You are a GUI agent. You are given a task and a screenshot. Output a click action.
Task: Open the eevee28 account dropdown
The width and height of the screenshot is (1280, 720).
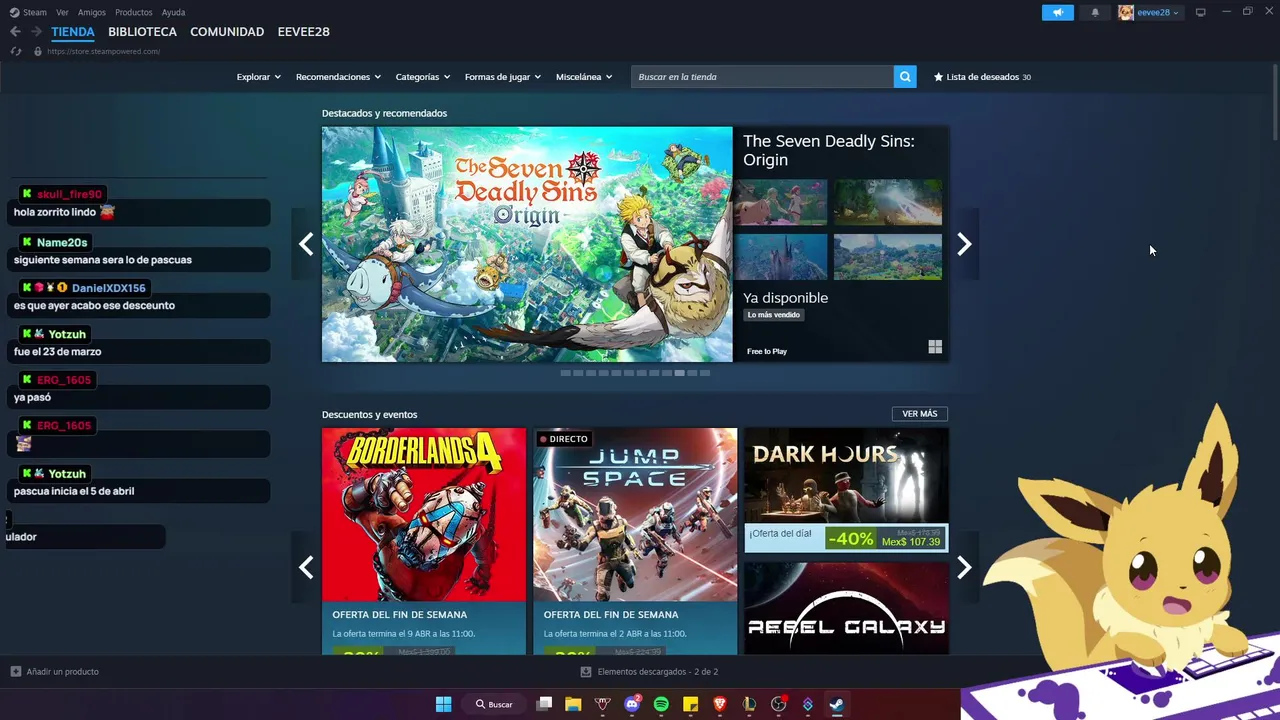[1158, 12]
